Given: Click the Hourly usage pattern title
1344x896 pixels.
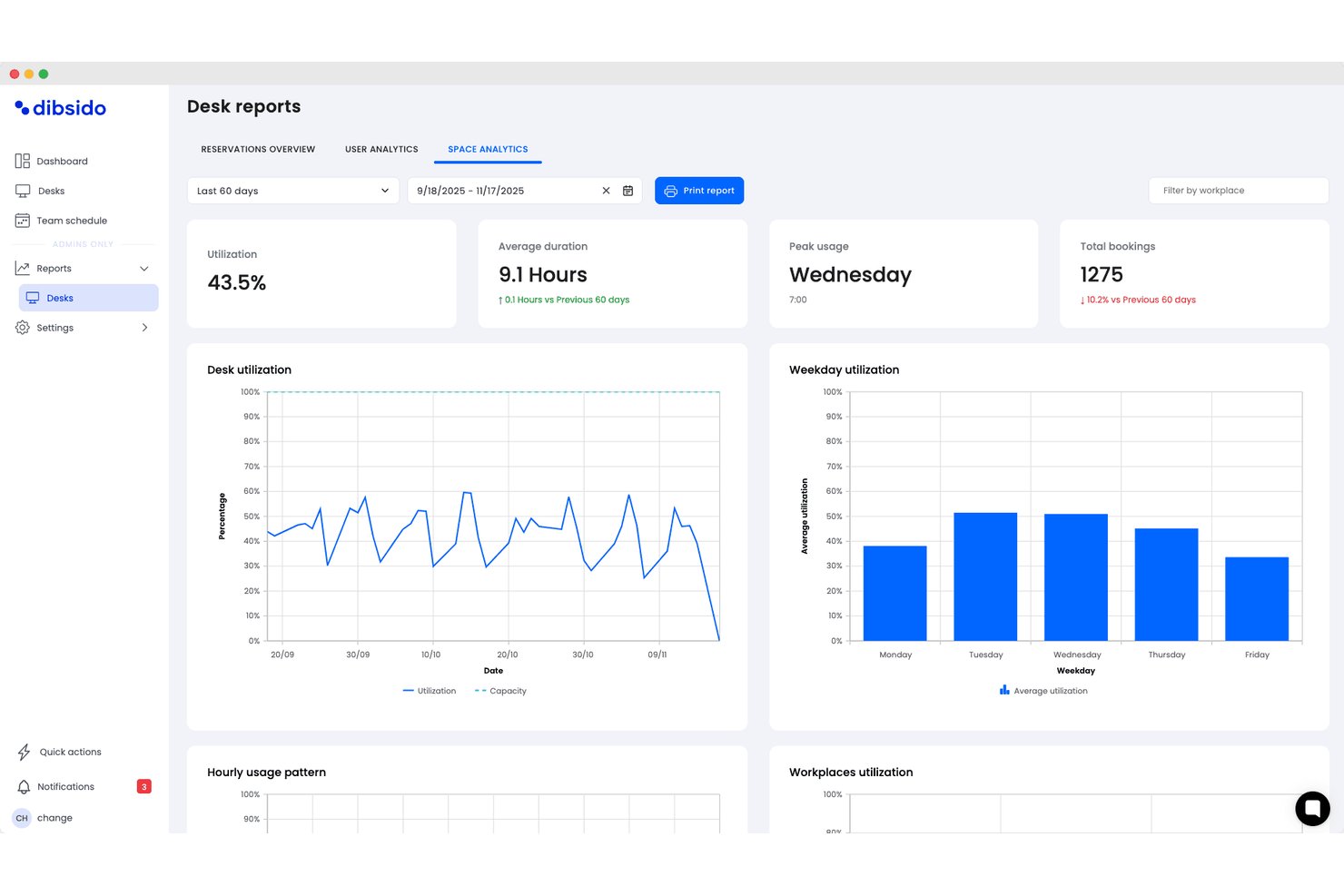Looking at the screenshot, I should (266, 773).
